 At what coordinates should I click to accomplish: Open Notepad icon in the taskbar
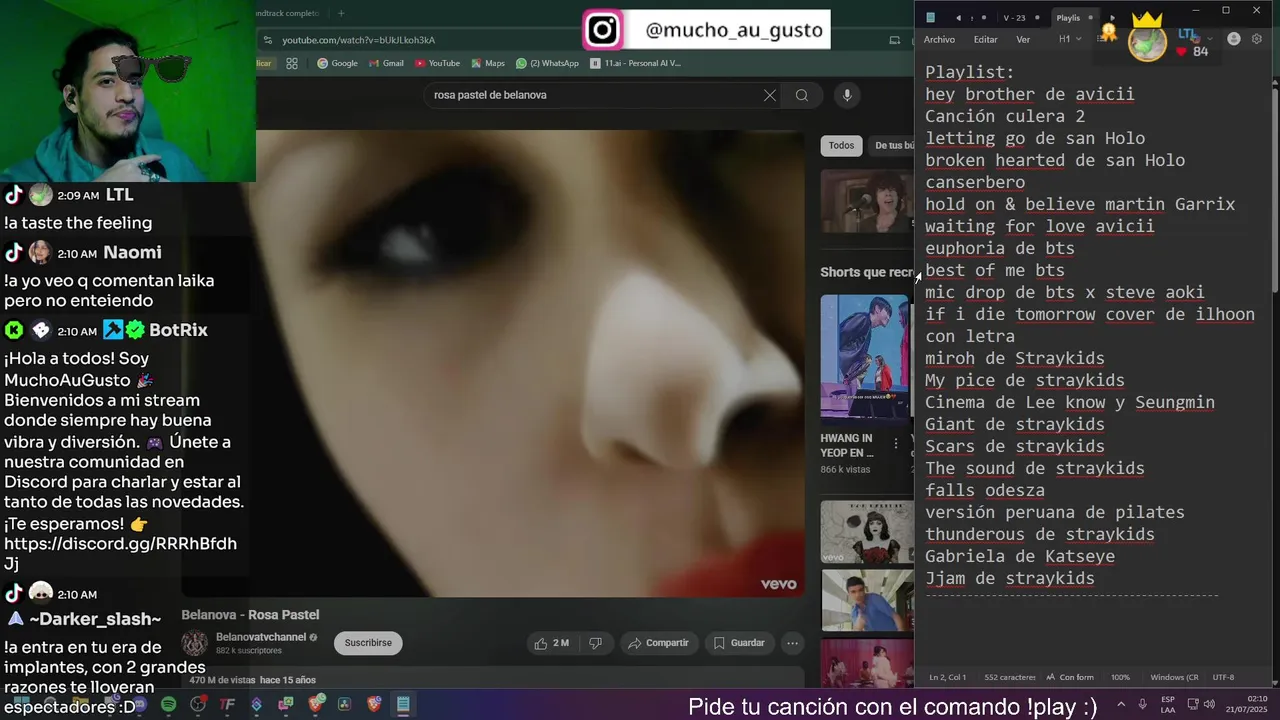[403, 704]
